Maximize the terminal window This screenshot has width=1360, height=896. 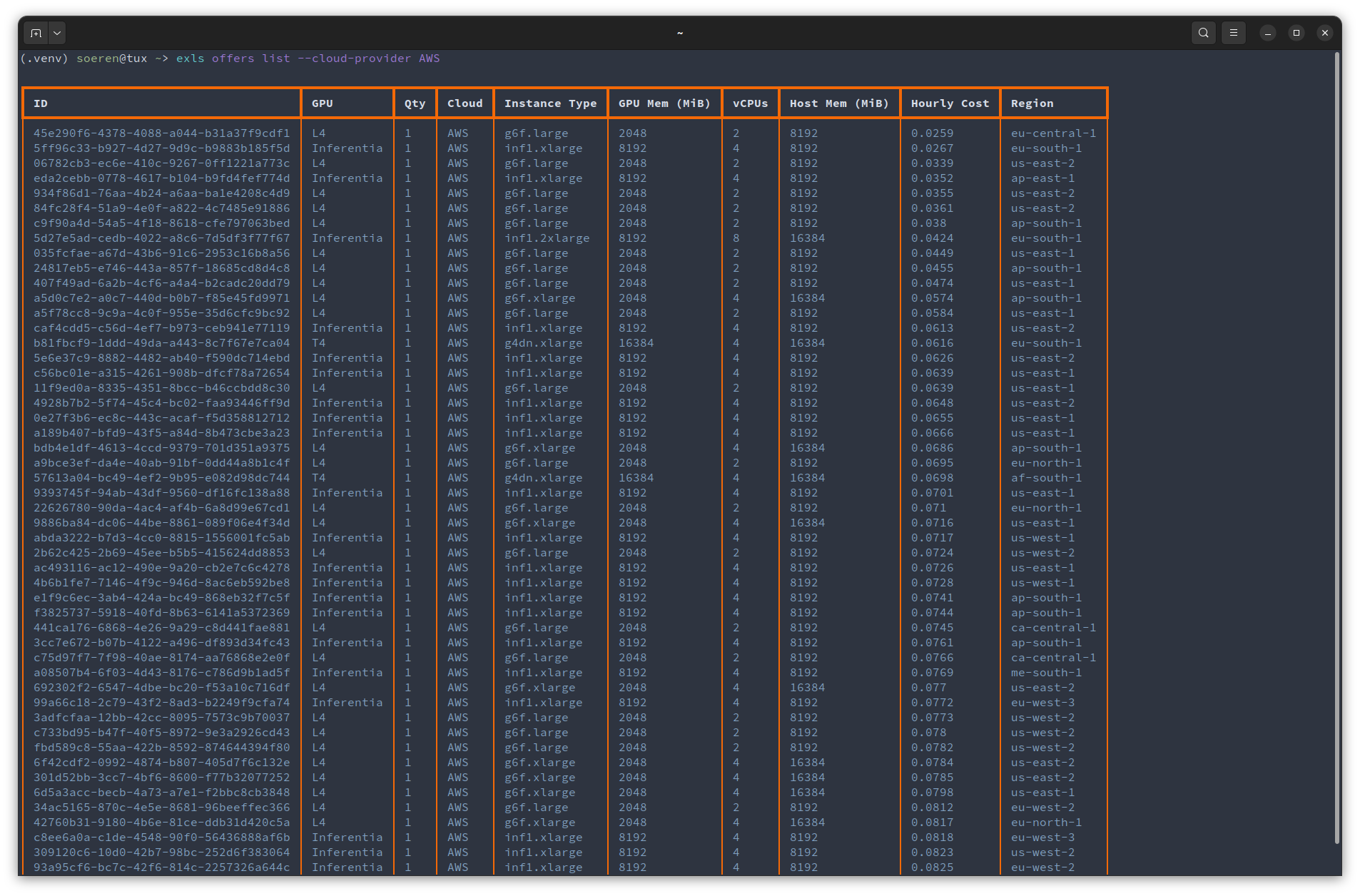tap(1296, 32)
